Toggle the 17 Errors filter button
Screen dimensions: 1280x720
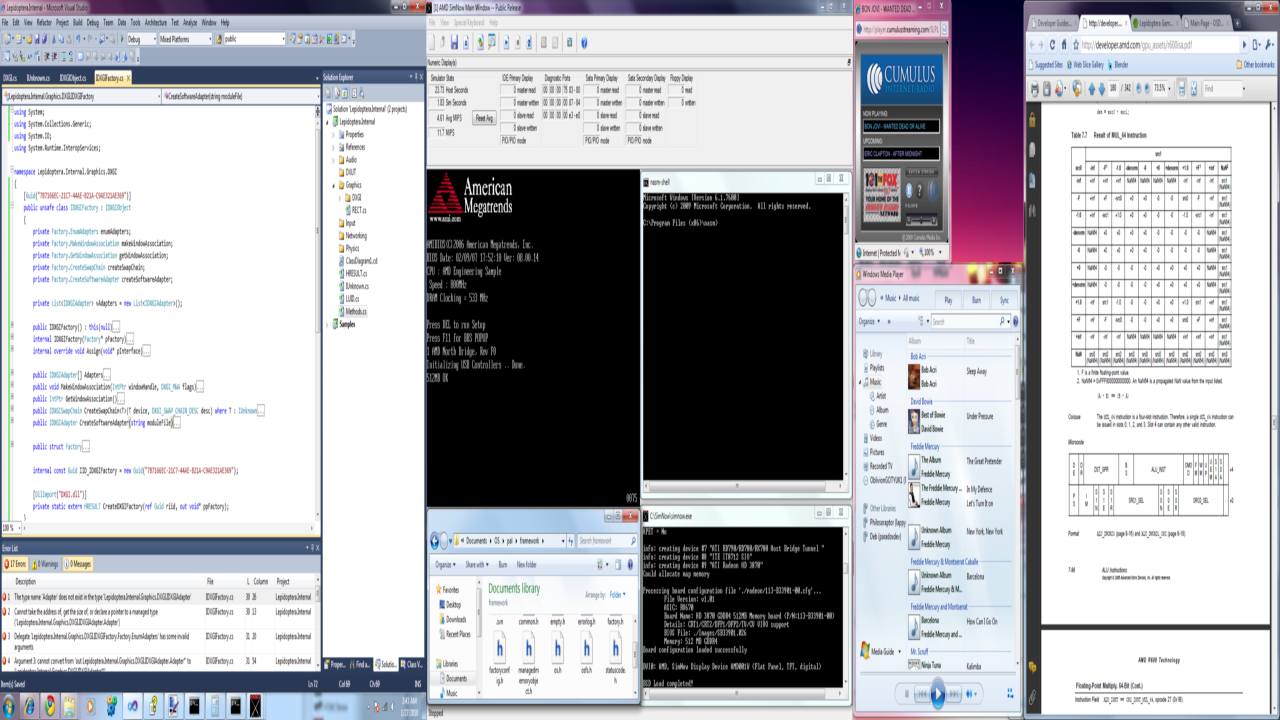(16, 564)
